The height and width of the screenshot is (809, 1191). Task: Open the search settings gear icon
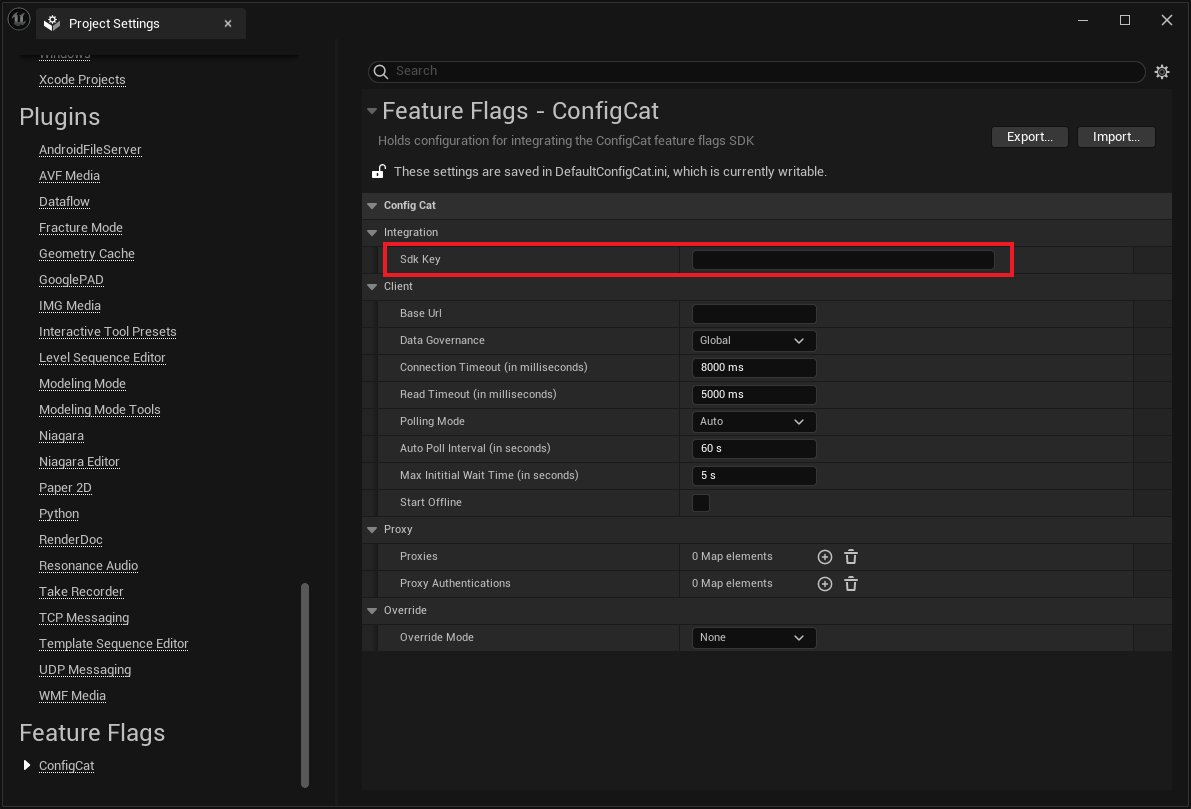1161,71
